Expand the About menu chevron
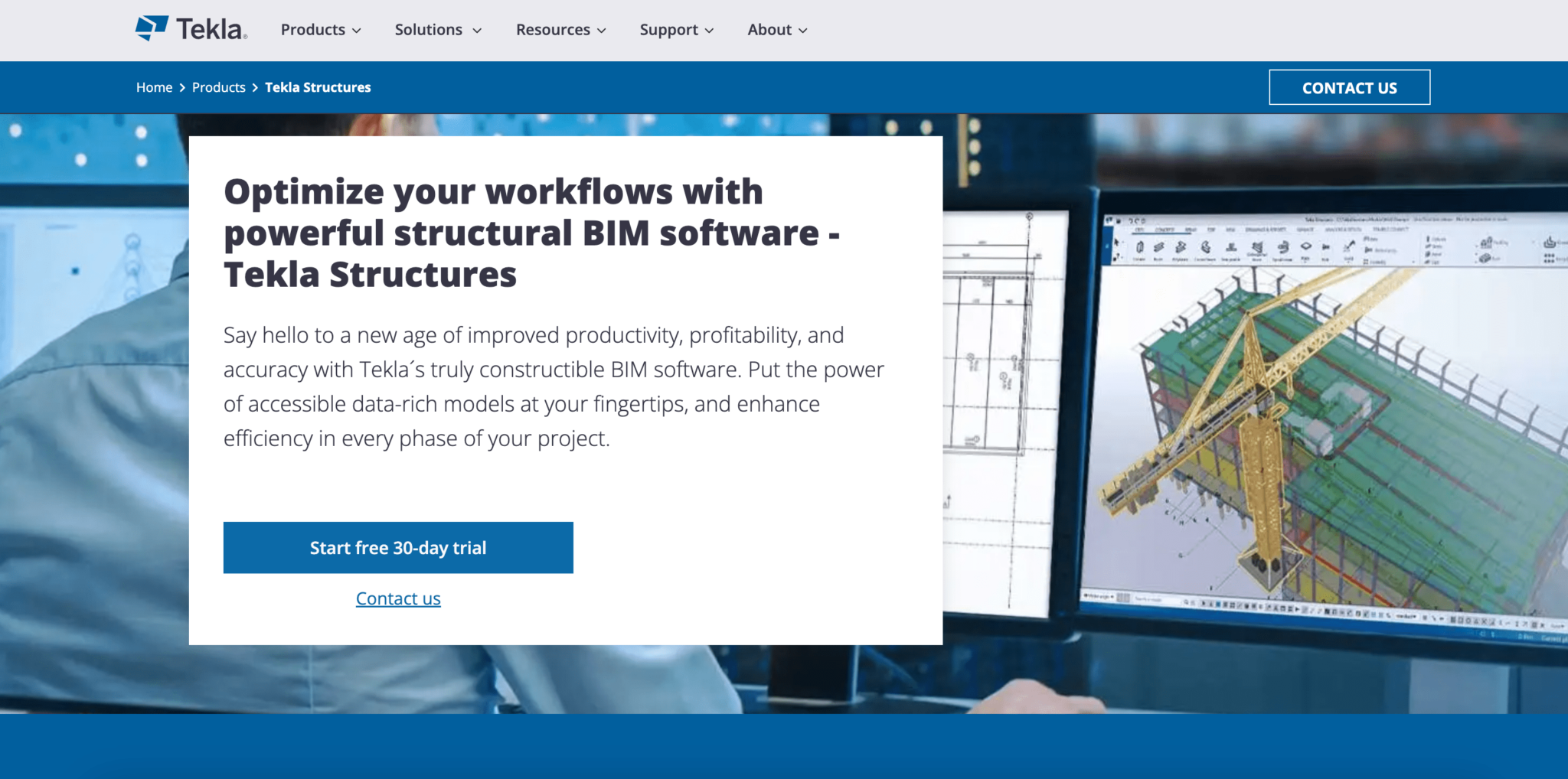The height and width of the screenshot is (779, 1568). pyautogui.click(x=802, y=31)
